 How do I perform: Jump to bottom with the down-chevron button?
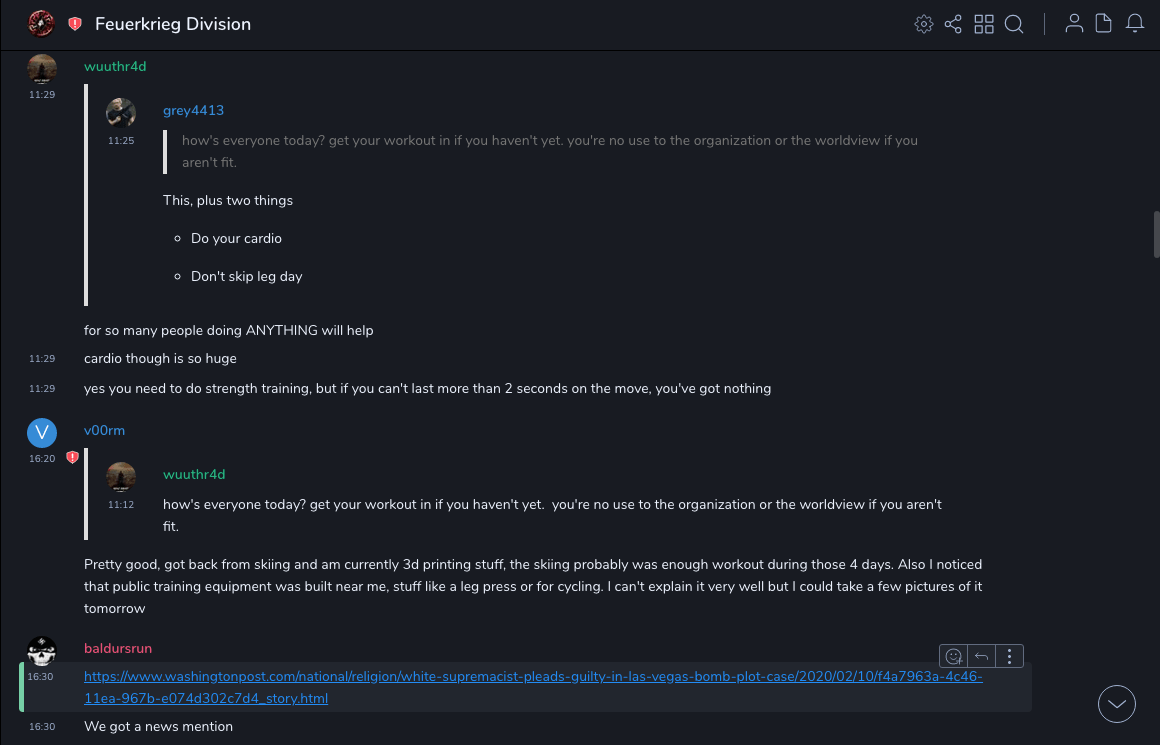pyautogui.click(x=1117, y=704)
